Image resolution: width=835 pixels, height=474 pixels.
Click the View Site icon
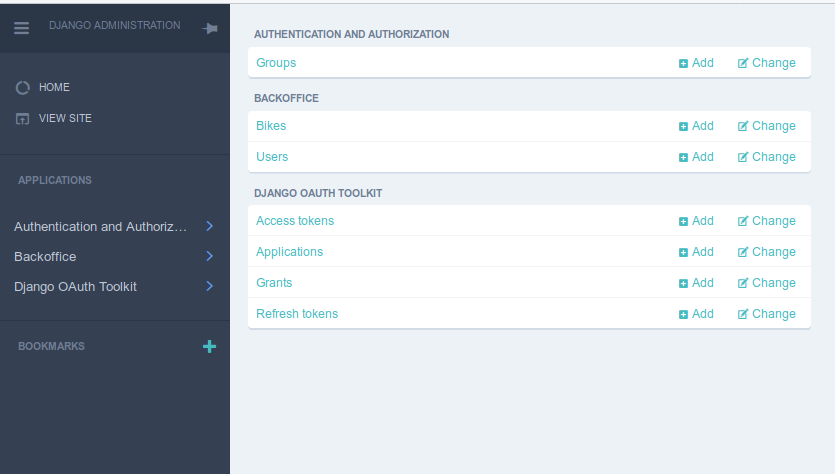tap(22, 119)
